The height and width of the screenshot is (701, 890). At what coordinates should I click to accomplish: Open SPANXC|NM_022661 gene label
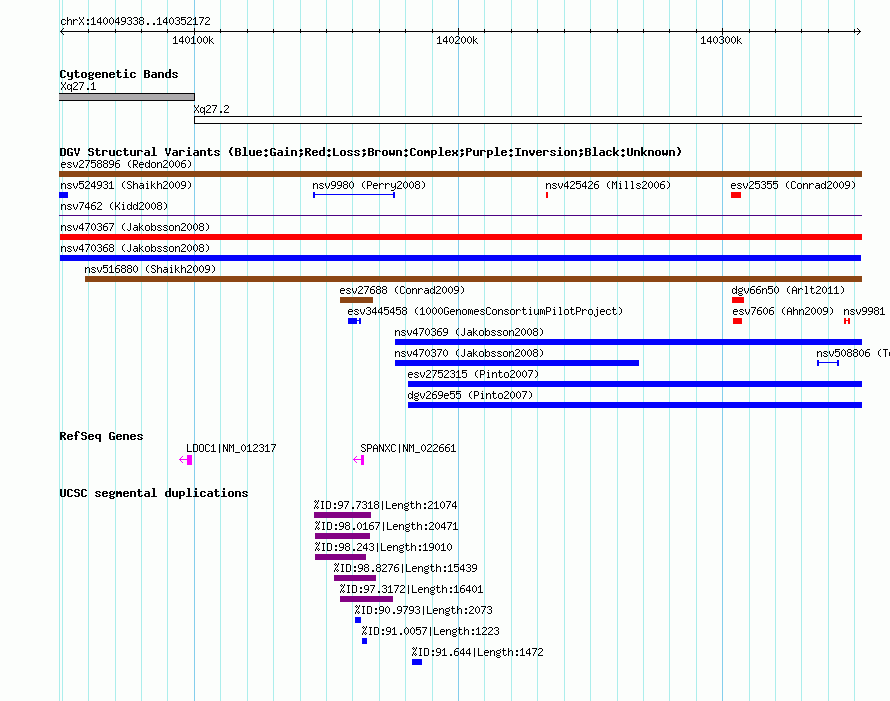[408, 448]
